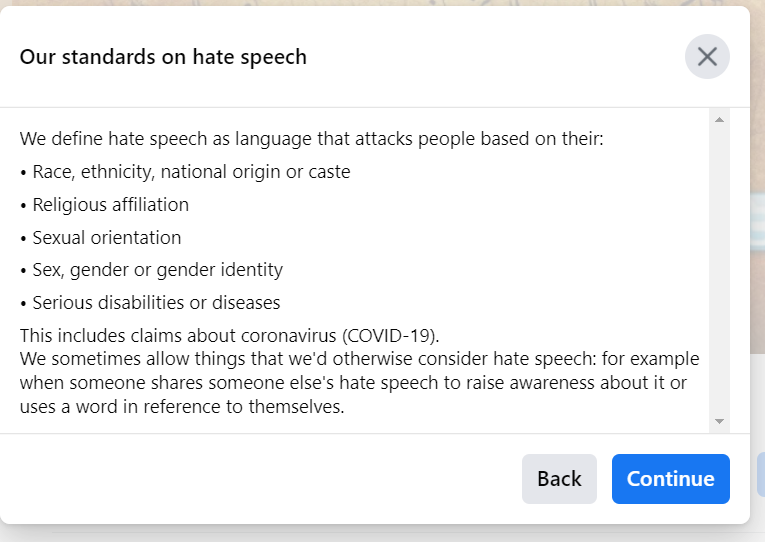This screenshot has width=765, height=542.
Task: Select the "Sex, gender or gender identity" line
Action: (x=157, y=270)
